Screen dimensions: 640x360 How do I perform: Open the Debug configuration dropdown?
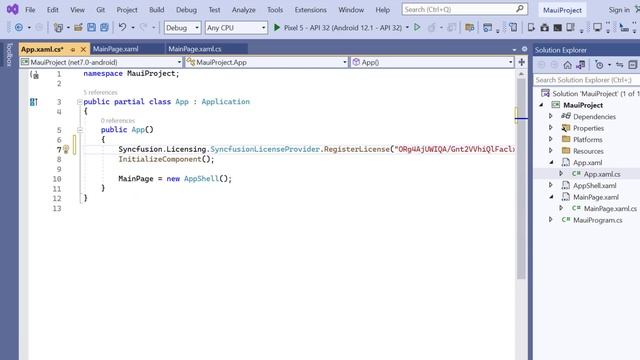tap(182, 28)
